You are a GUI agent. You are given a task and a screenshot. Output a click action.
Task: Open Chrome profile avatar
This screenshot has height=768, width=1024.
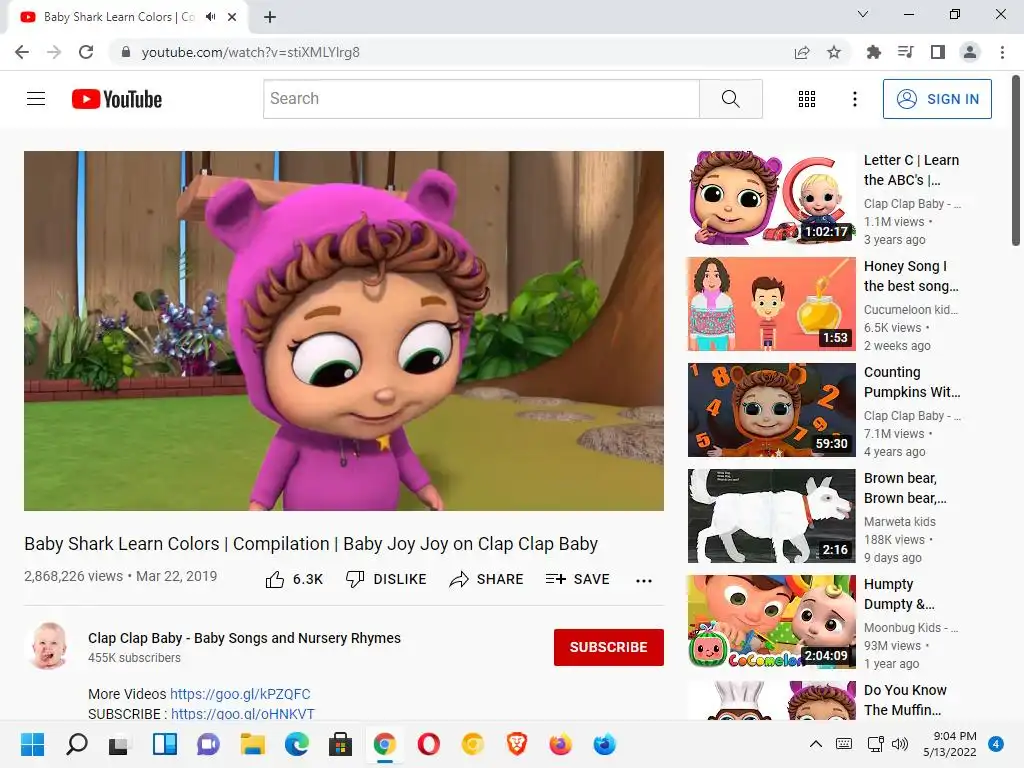(970, 52)
